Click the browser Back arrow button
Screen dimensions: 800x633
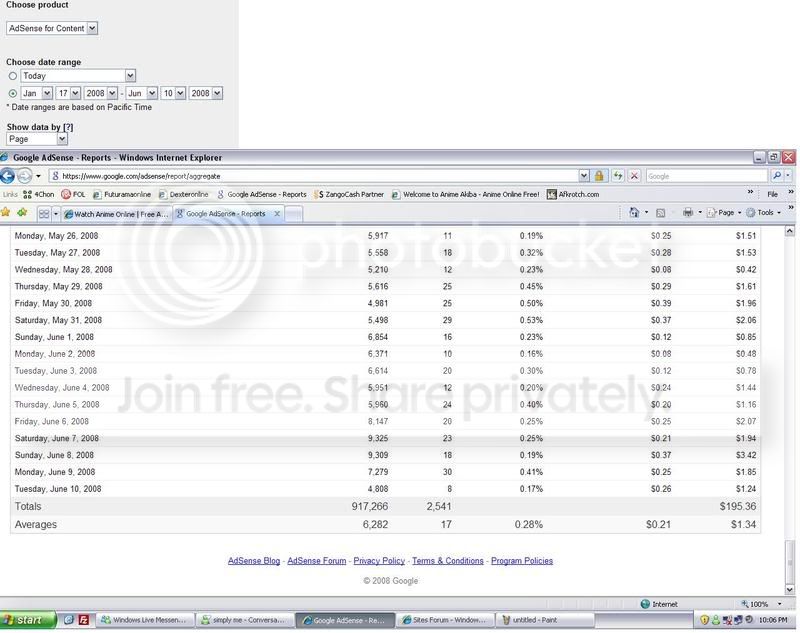click(7, 176)
